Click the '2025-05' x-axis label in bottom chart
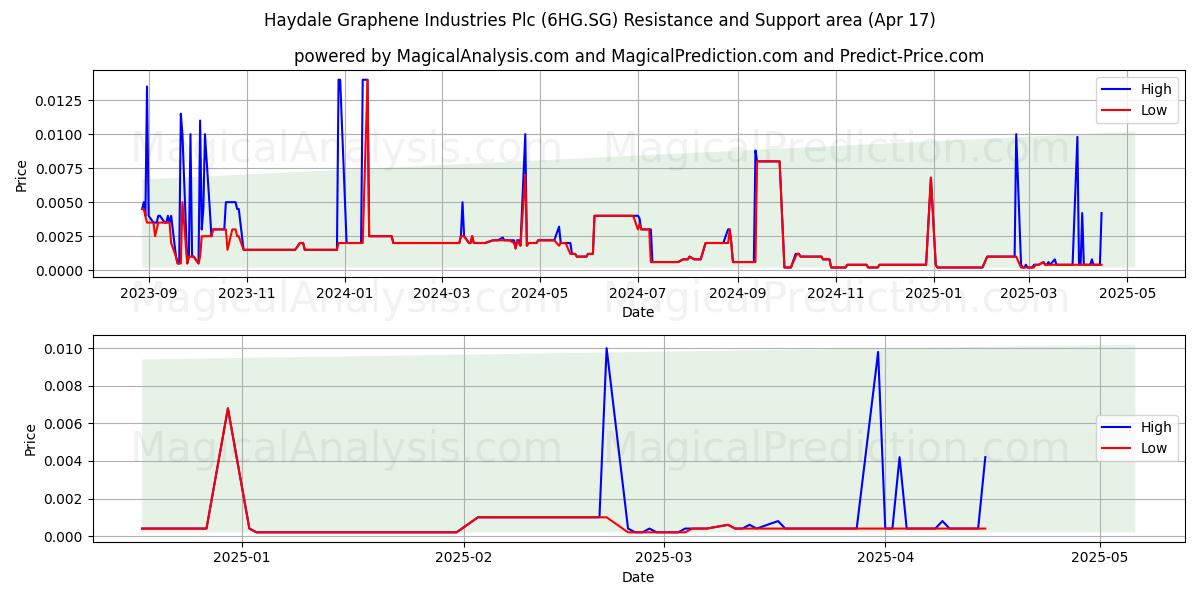The width and height of the screenshot is (1200, 600). (1099, 558)
